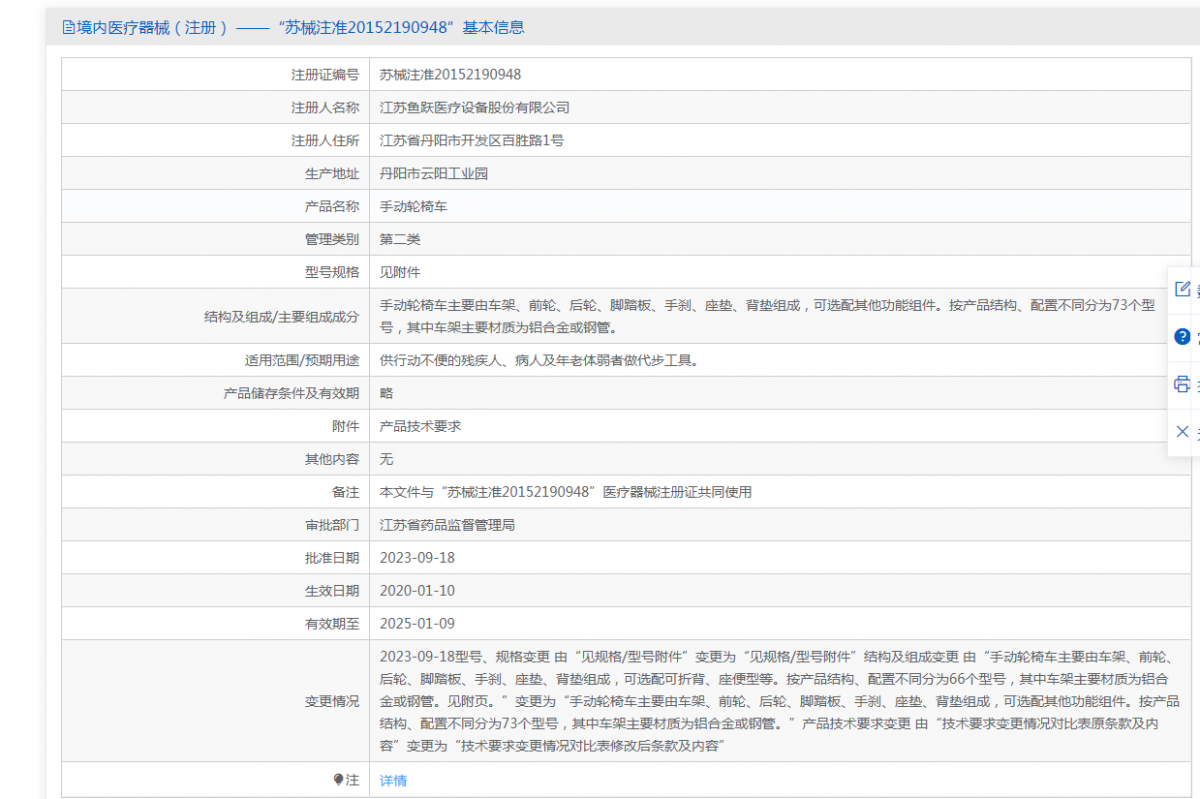Click the 其他内容 row label
1200x799 pixels.
tap(332, 459)
